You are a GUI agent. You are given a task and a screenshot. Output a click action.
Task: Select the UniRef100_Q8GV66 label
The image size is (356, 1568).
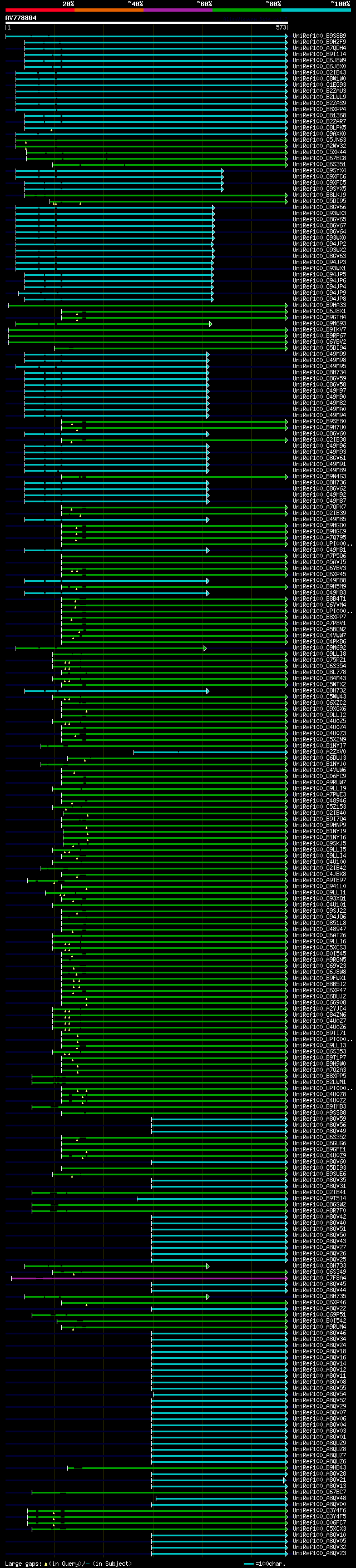tap(319, 207)
